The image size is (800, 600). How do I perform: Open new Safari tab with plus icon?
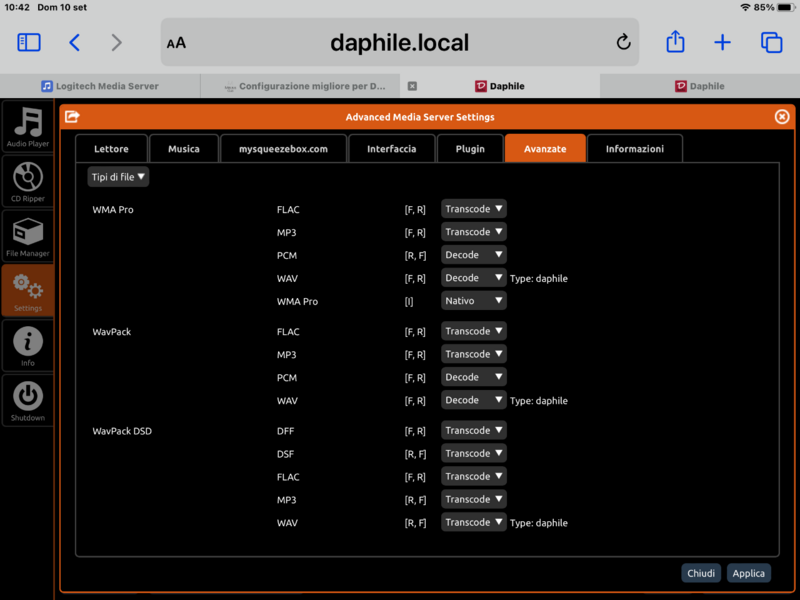tap(722, 42)
